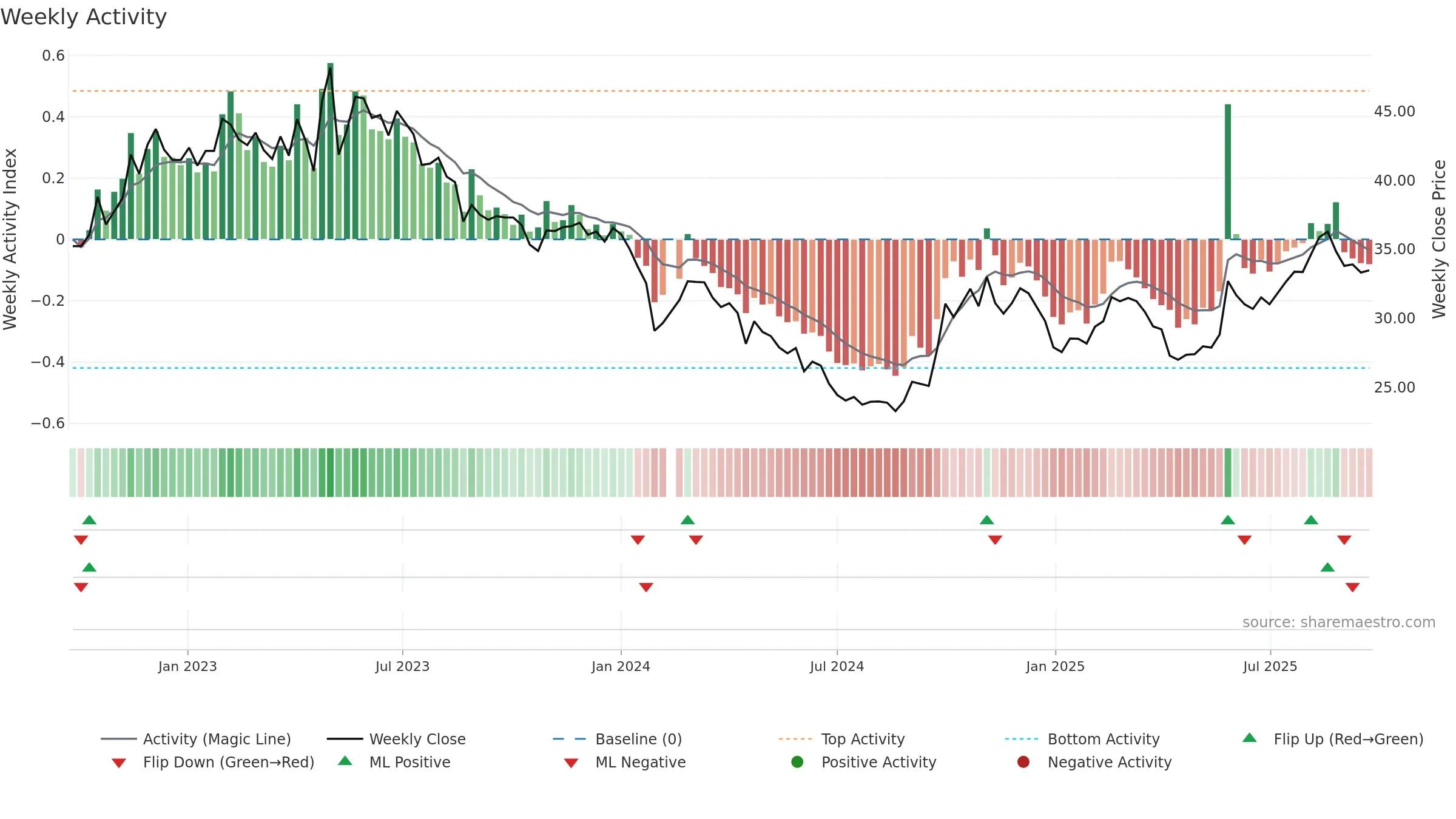Screen dimensions: 1456x819
Task: Click the last ML Negative red triangle at right
Action: click(x=1352, y=587)
